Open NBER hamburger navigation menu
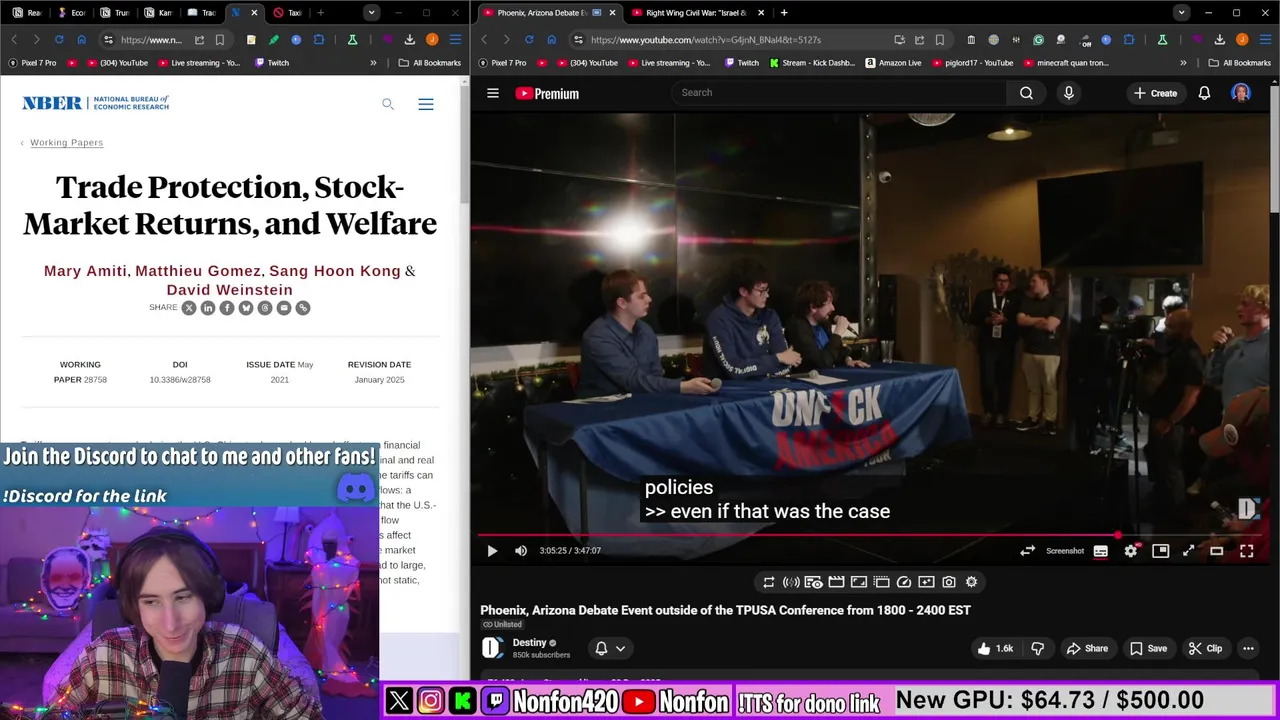The height and width of the screenshot is (720, 1280). (426, 104)
